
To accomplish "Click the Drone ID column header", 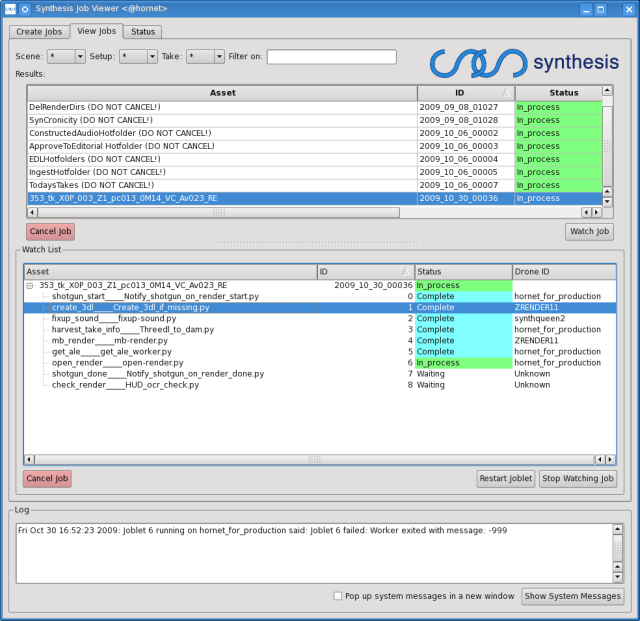I will tap(564, 272).
